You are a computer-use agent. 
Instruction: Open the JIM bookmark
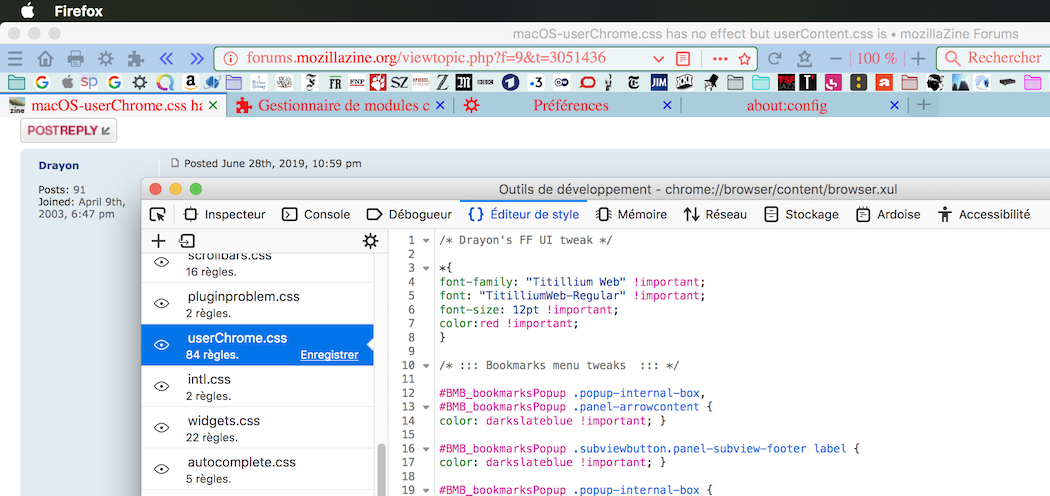659,82
